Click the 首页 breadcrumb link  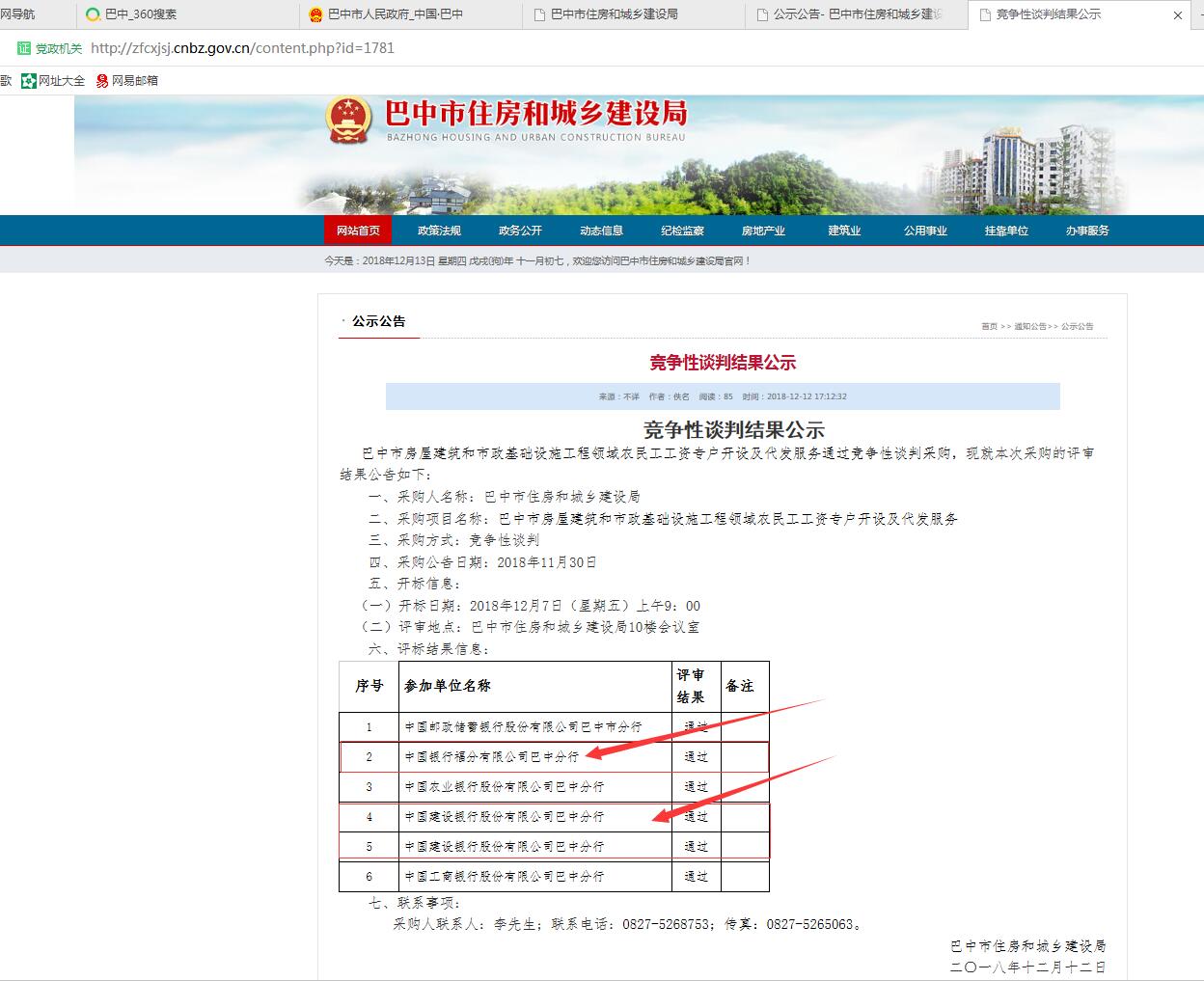click(989, 327)
